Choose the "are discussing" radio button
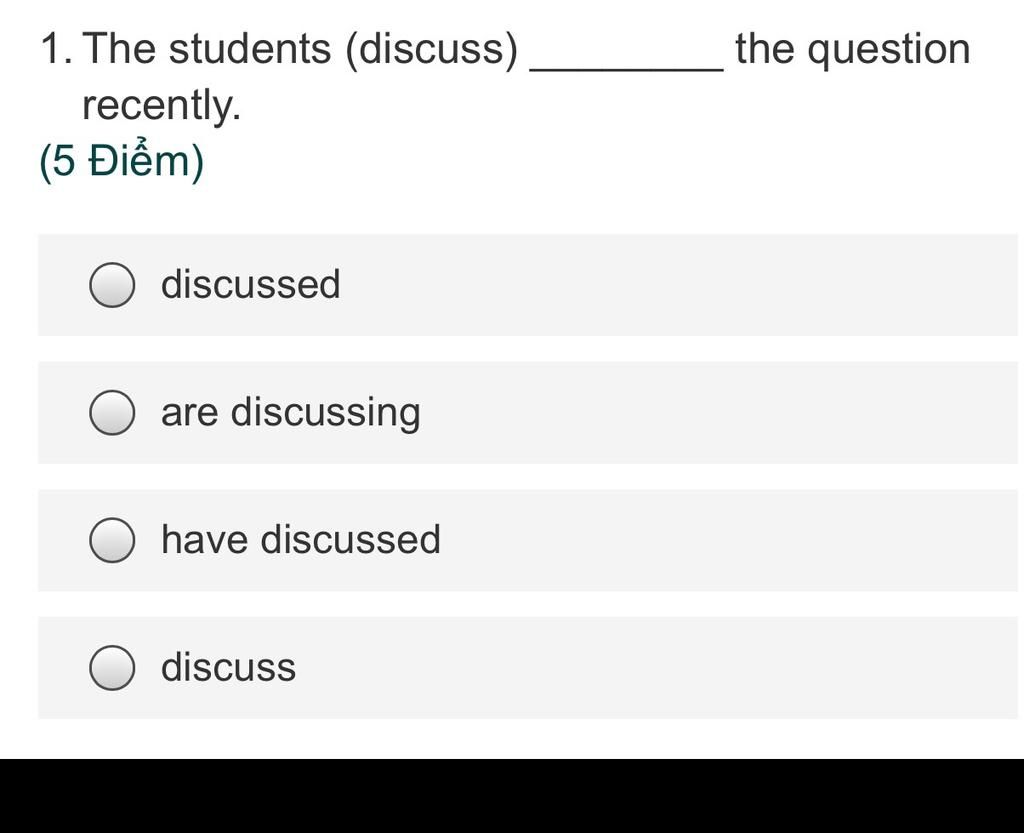1024x833 pixels. [x=112, y=413]
